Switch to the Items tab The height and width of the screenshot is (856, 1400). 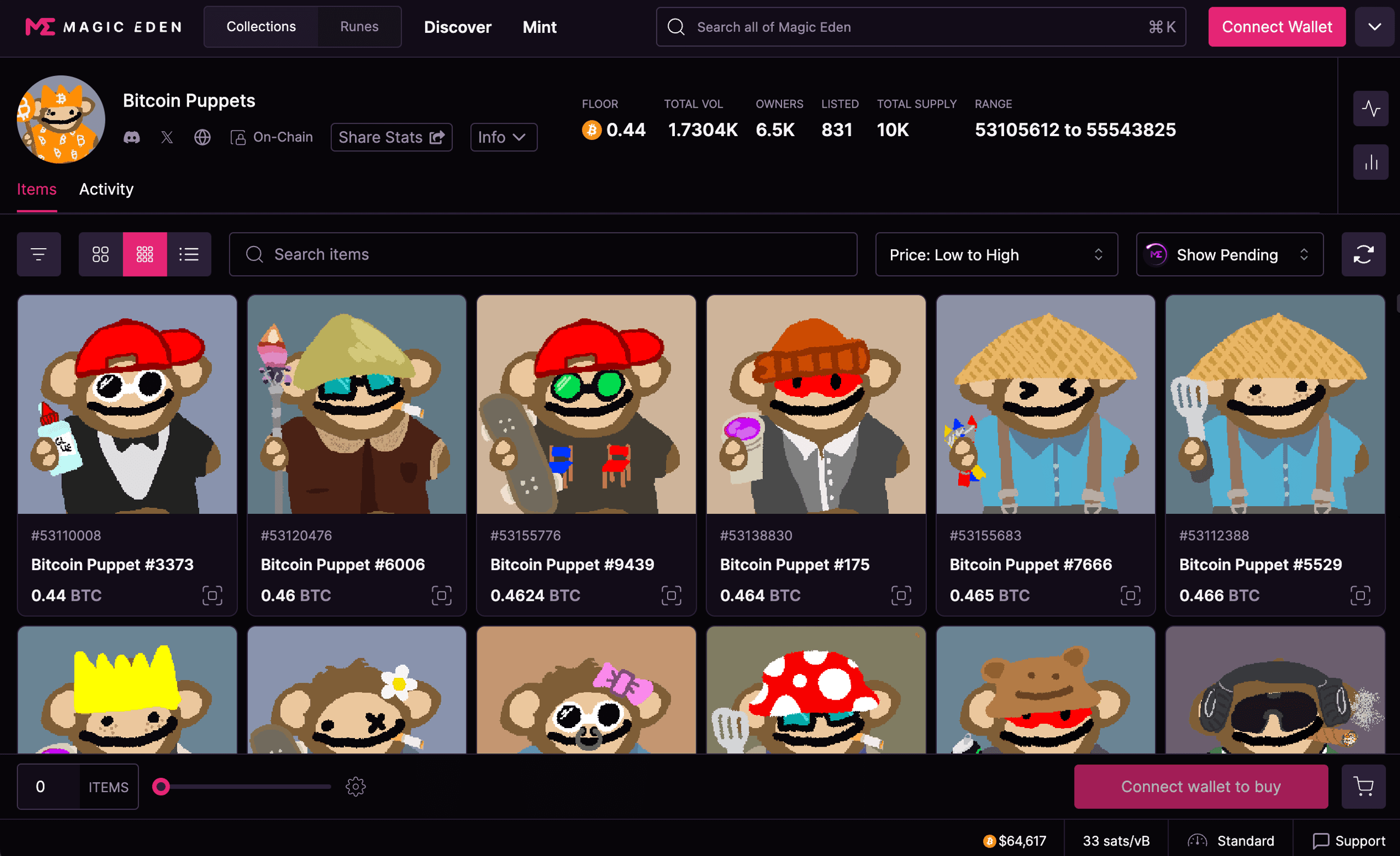[x=37, y=189]
